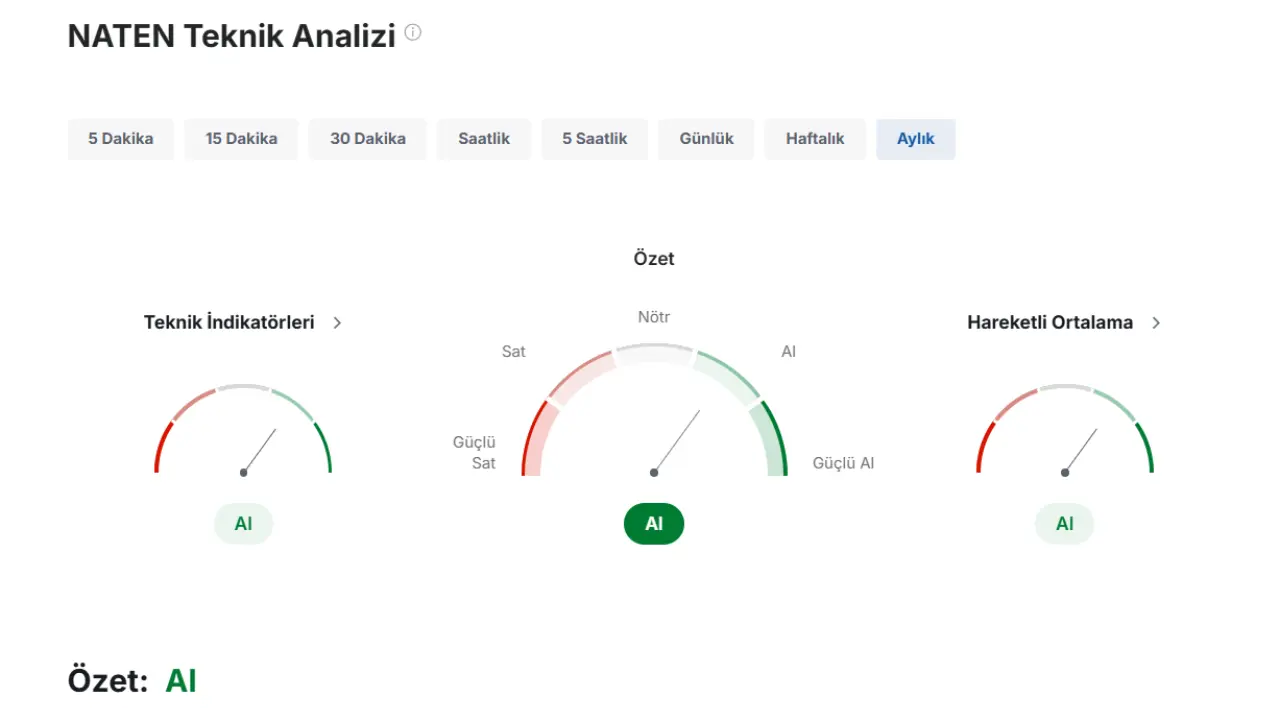
Task: Expand Hareketli Ortalama chevron arrow
Action: coord(1156,323)
